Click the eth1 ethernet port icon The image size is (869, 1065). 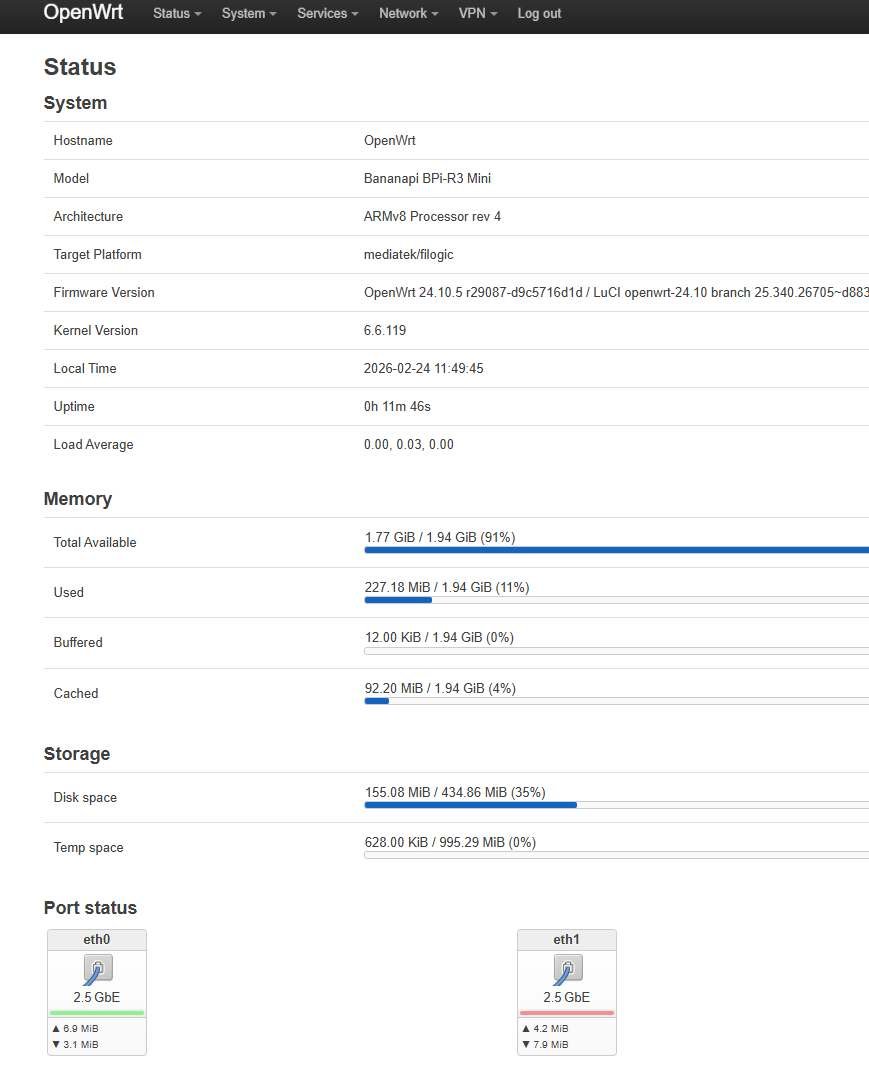click(x=567, y=968)
